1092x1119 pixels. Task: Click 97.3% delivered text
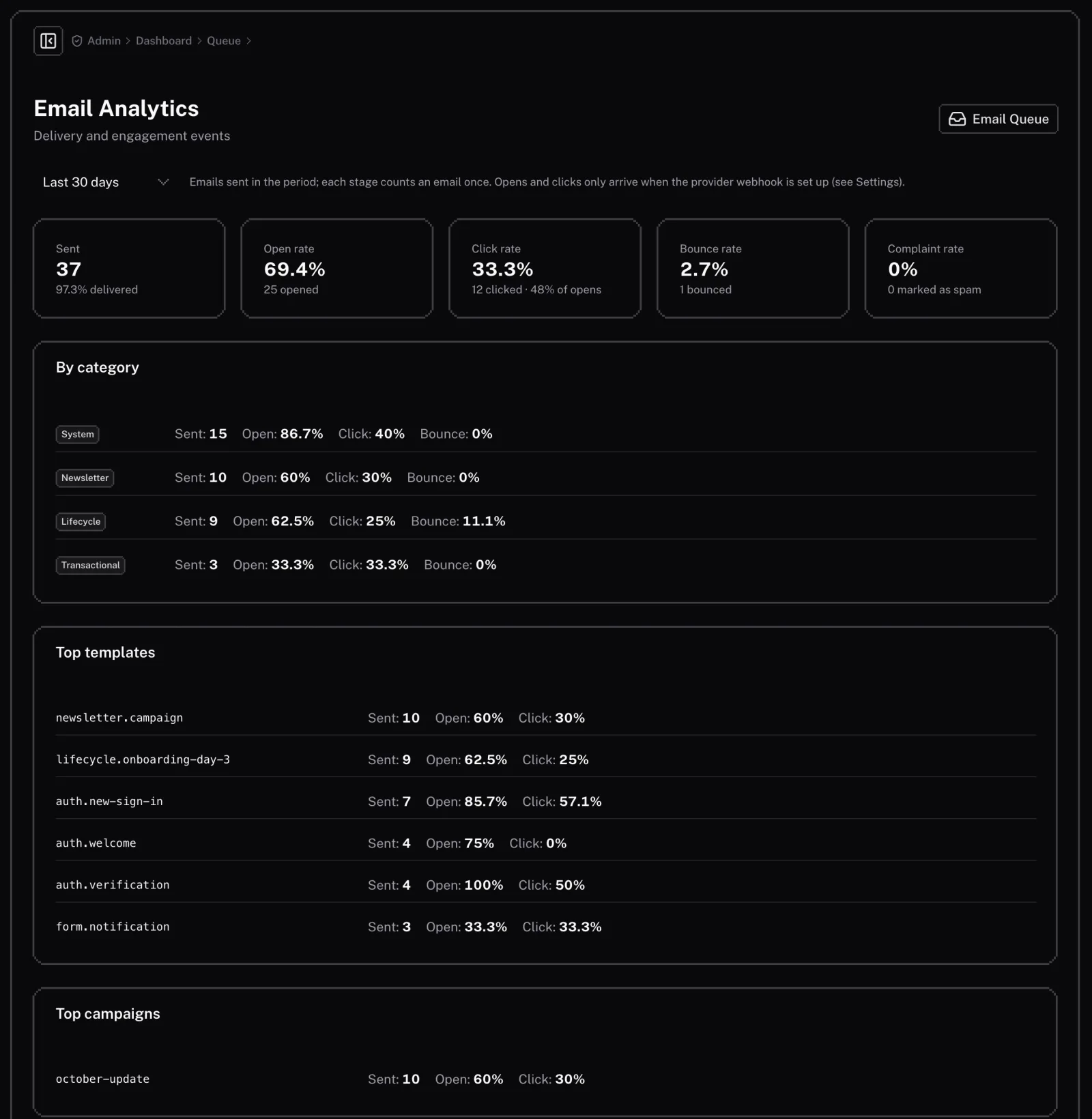coord(97,290)
